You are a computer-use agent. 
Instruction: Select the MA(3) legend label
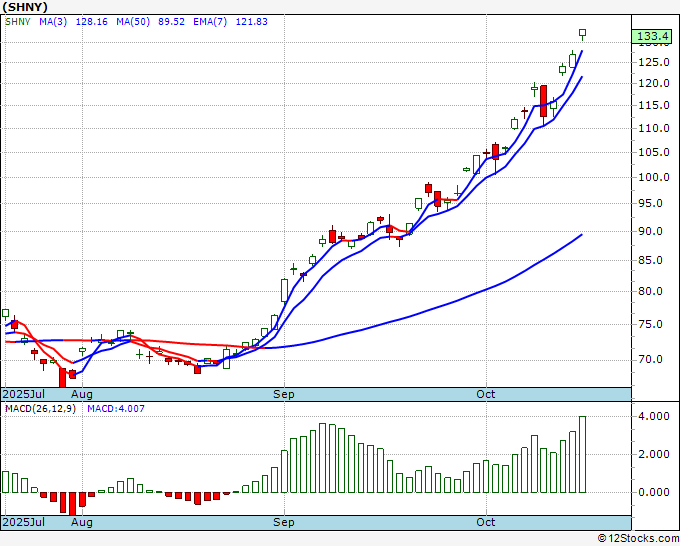(x=53, y=22)
